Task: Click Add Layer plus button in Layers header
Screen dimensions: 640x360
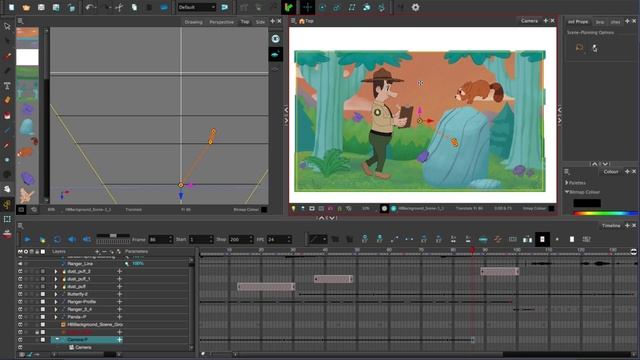Action: pos(97,251)
